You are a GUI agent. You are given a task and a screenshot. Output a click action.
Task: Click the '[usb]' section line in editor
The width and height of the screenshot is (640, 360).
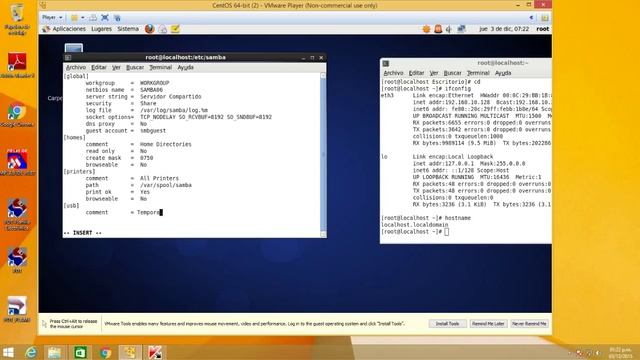[x=71, y=205]
